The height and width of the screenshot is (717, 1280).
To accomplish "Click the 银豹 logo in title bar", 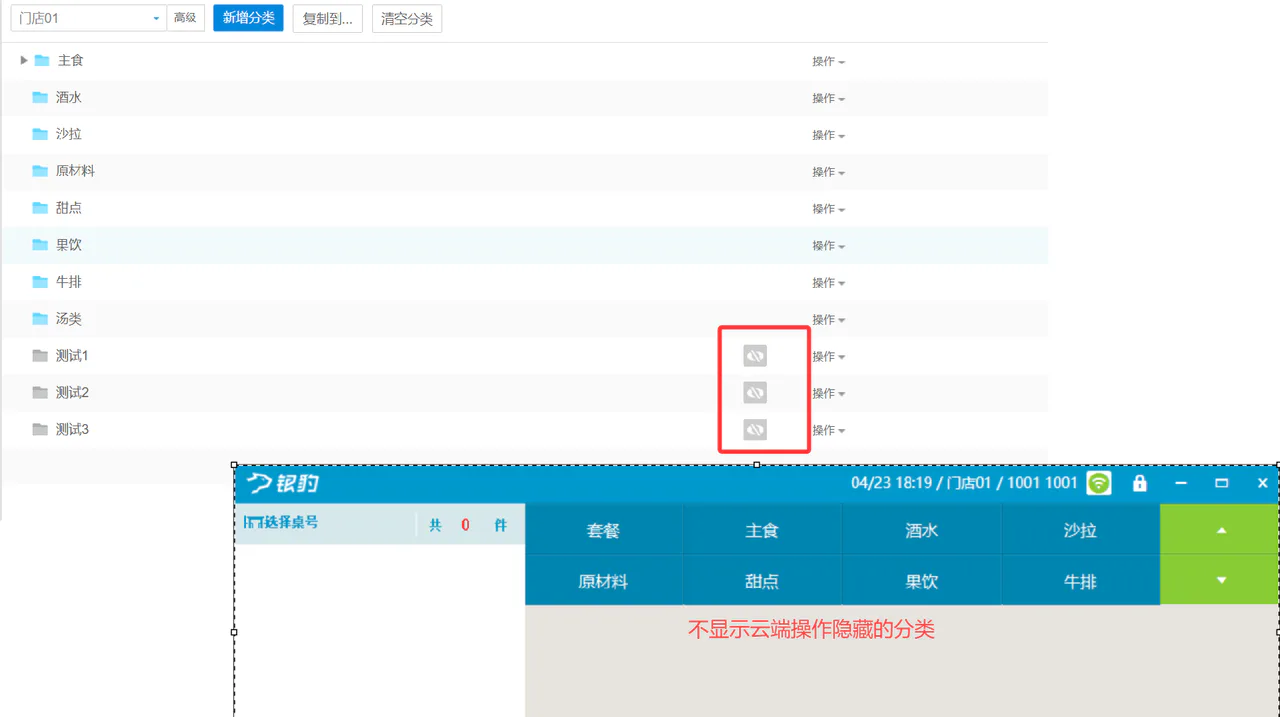I will [283, 484].
